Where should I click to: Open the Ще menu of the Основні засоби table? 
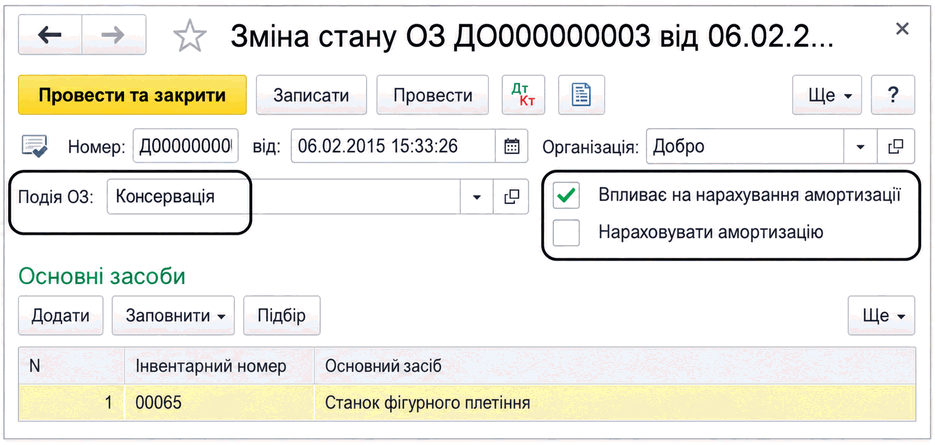pos(881,316)
